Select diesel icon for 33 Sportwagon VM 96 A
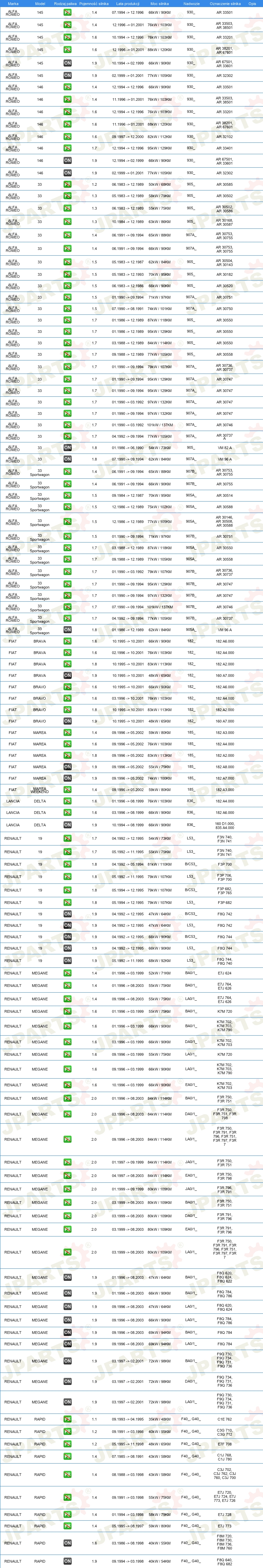Viewport: 263px width, 1568px height. tap(68, 629)
